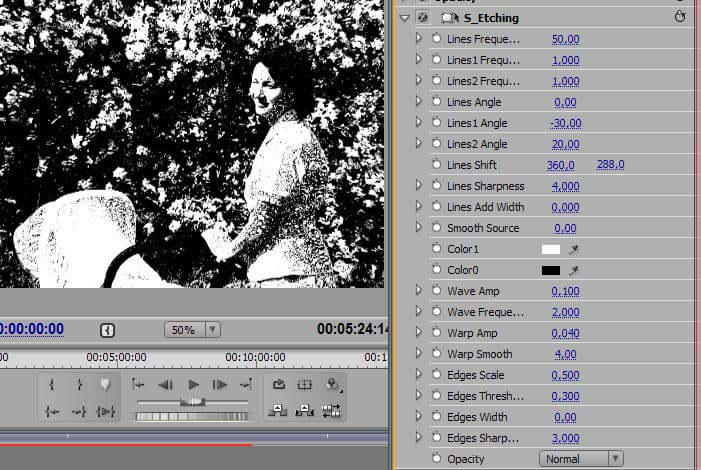Click the 00:10:00:00 mark on the time ruler
701x470 pixels.
[255, 357]
